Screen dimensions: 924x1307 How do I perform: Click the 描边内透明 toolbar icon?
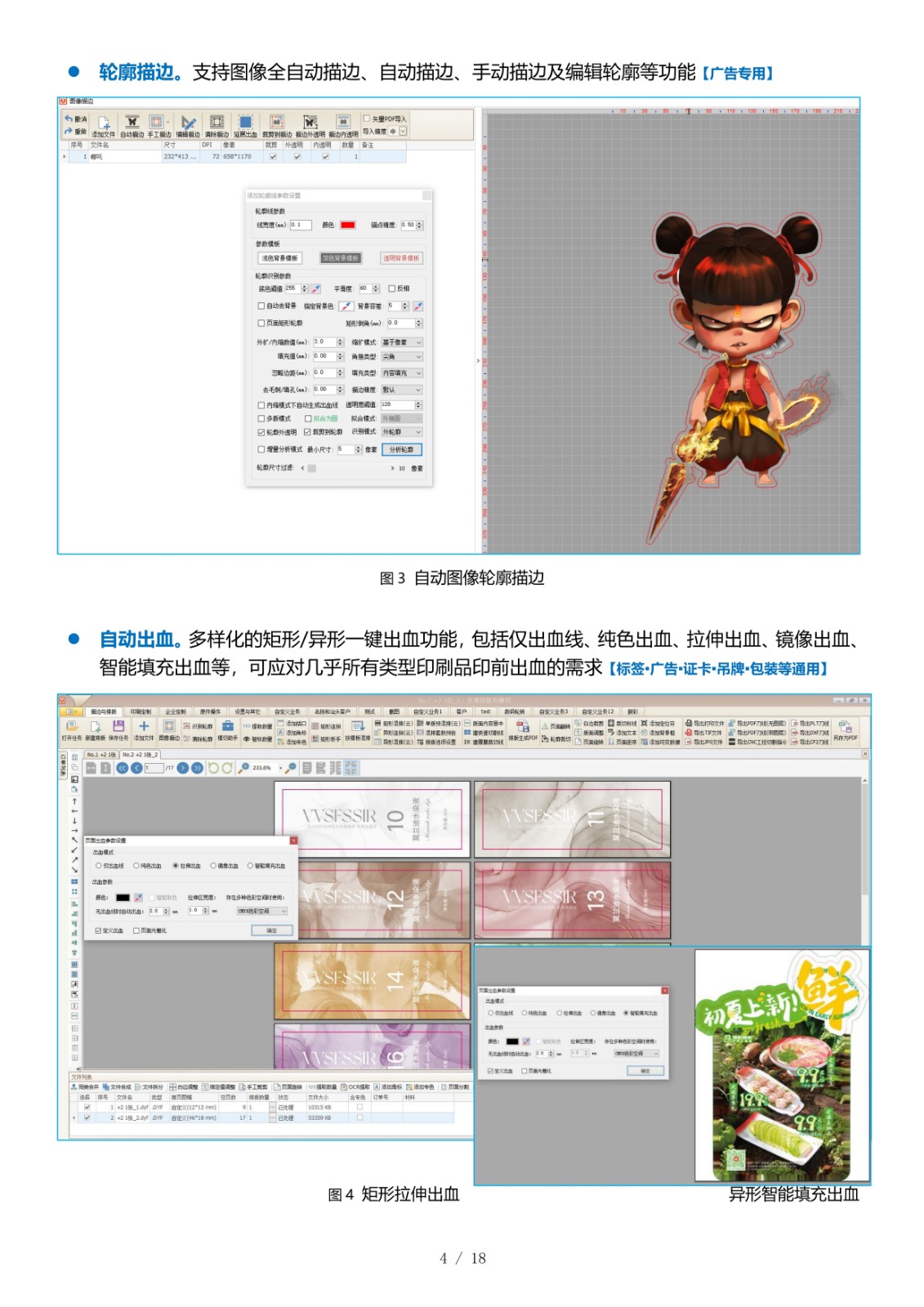343,125
